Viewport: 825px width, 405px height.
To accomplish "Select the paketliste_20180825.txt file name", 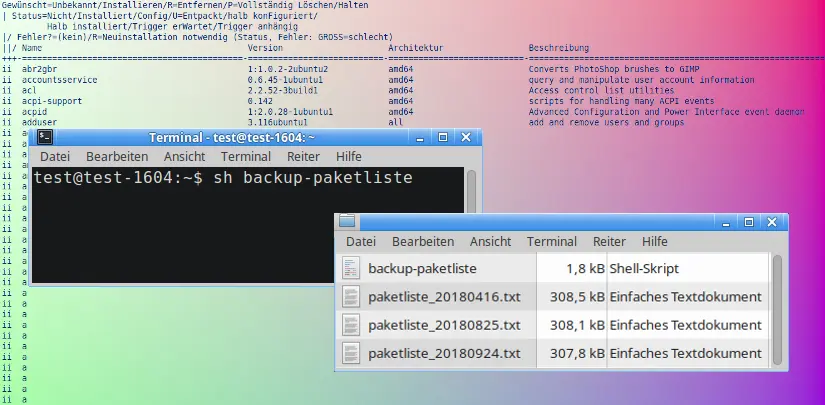I will click(444, 325).
